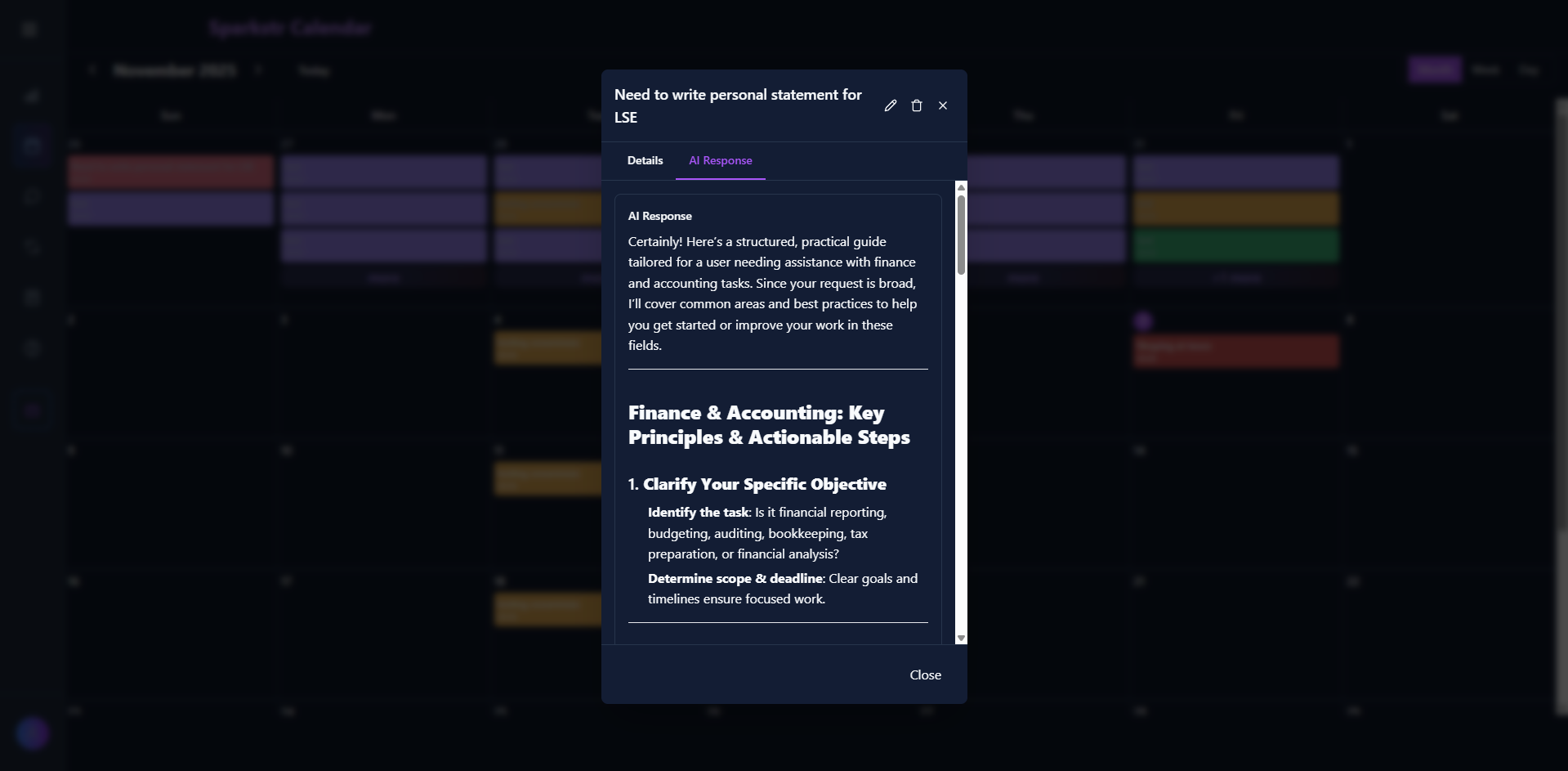Keep Month view selected by clicking it
Viewport: 1568px width, 771px height.
(1433, 69)
